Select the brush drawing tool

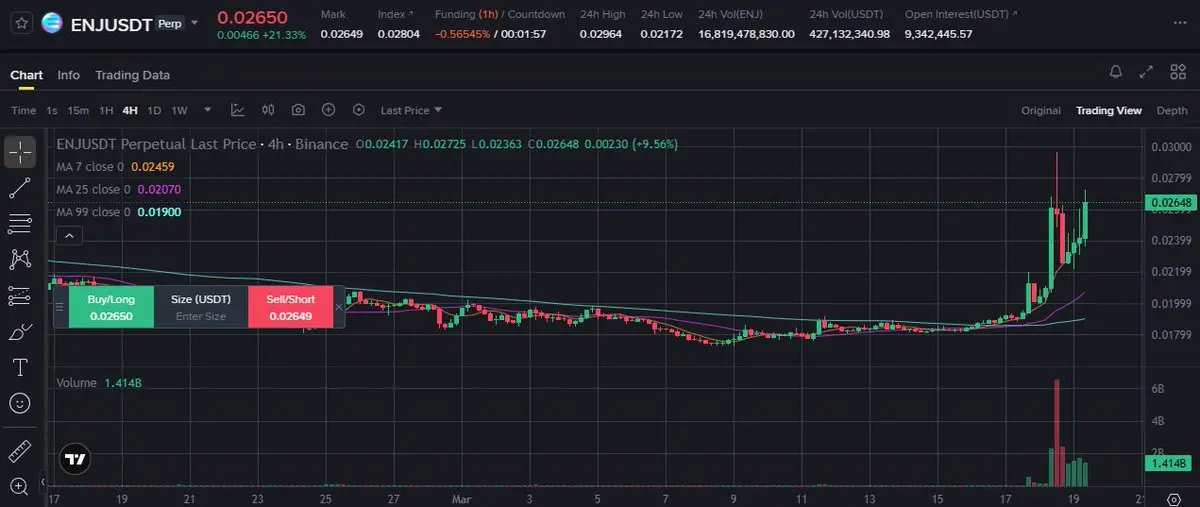point(19,331)
